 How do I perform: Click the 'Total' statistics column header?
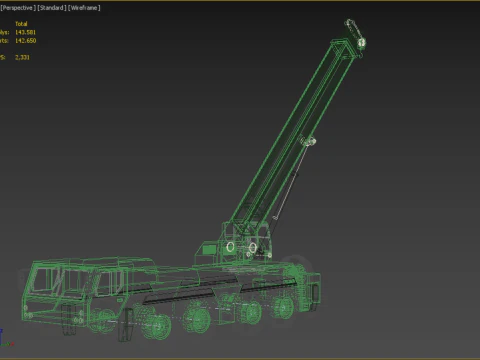click(21, 24)
